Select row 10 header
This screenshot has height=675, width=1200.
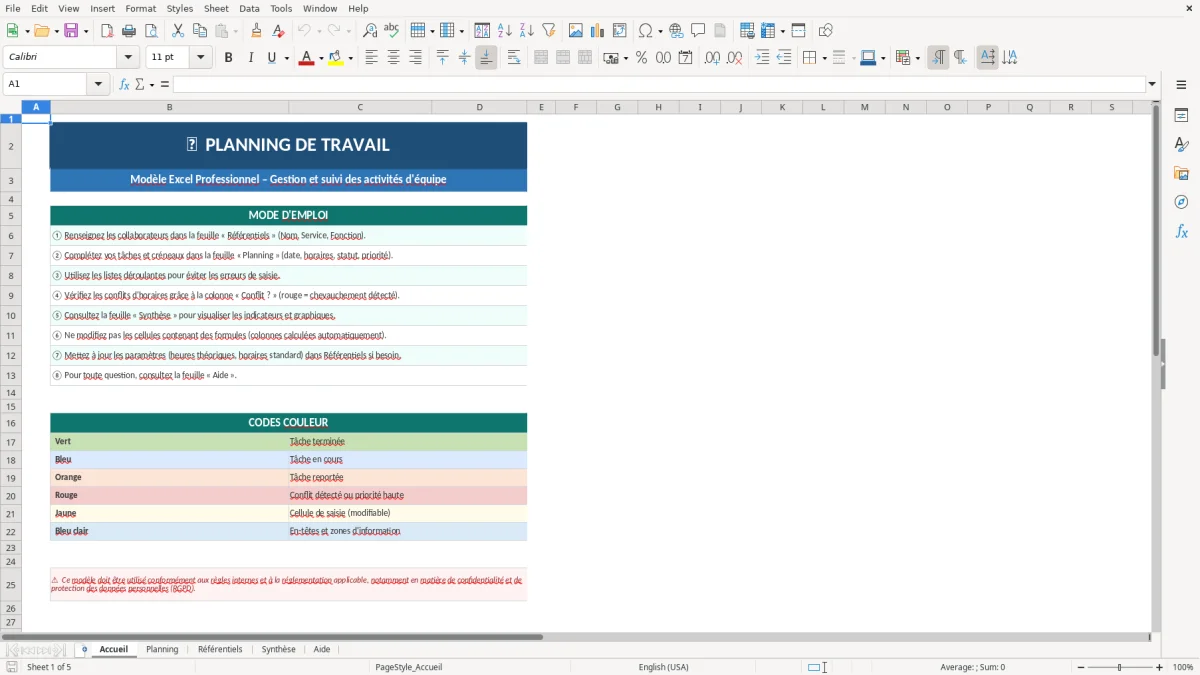coord(11,315)
